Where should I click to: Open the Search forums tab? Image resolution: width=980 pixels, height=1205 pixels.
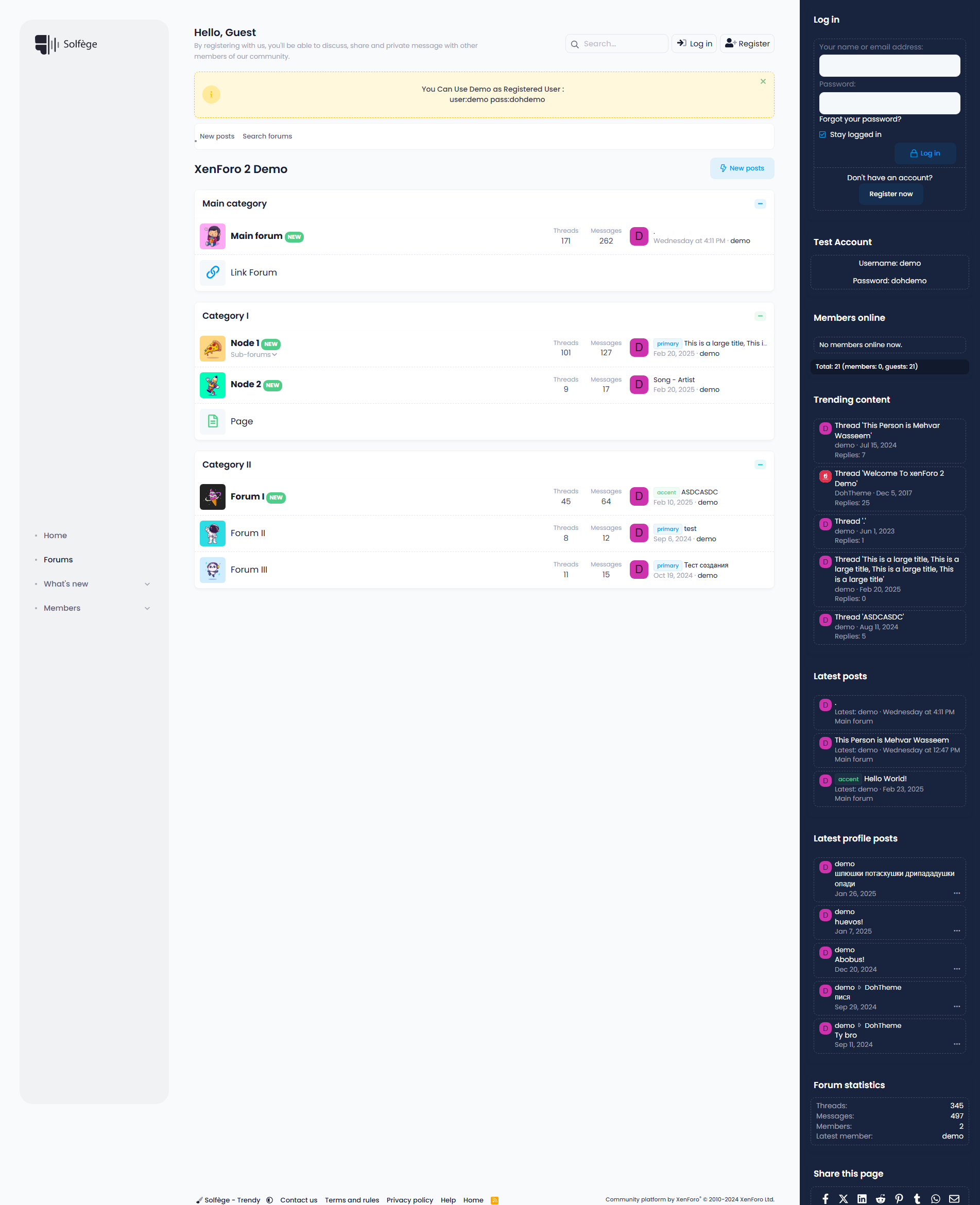tap(267, 136)
